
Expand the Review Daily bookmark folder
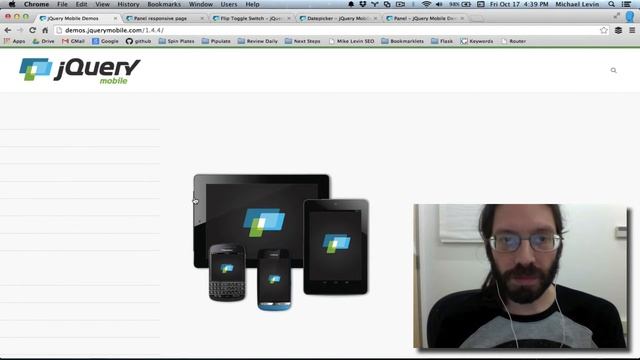tap(258, 41)
